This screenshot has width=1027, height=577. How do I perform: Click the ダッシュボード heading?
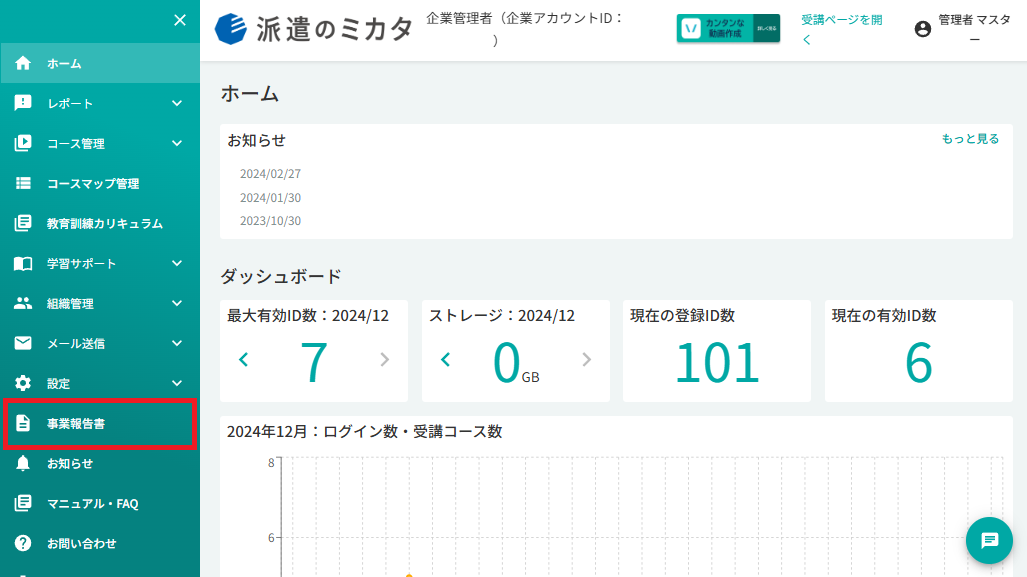281,276
